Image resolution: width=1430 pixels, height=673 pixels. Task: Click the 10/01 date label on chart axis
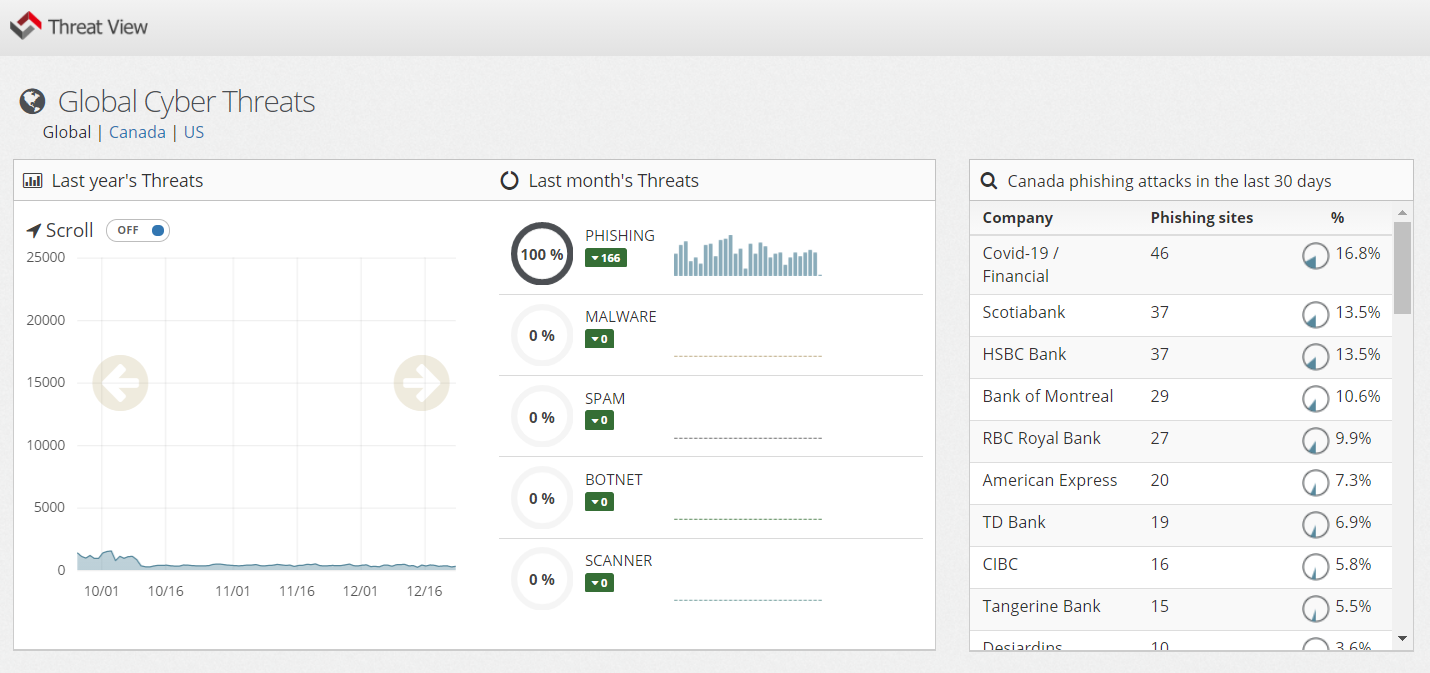tap(102, 591)
